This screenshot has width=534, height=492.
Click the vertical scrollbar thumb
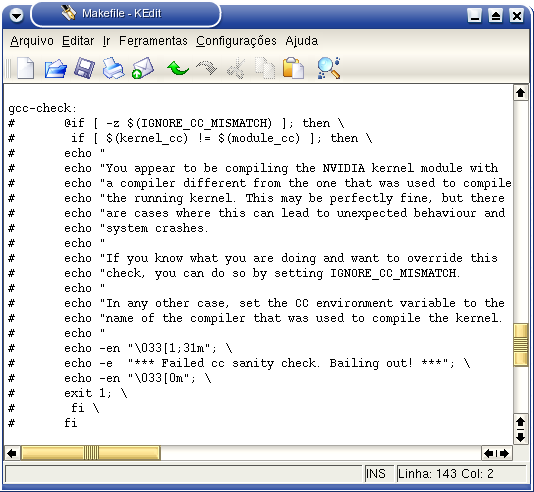pyautogui.click(x=520, y=345)
